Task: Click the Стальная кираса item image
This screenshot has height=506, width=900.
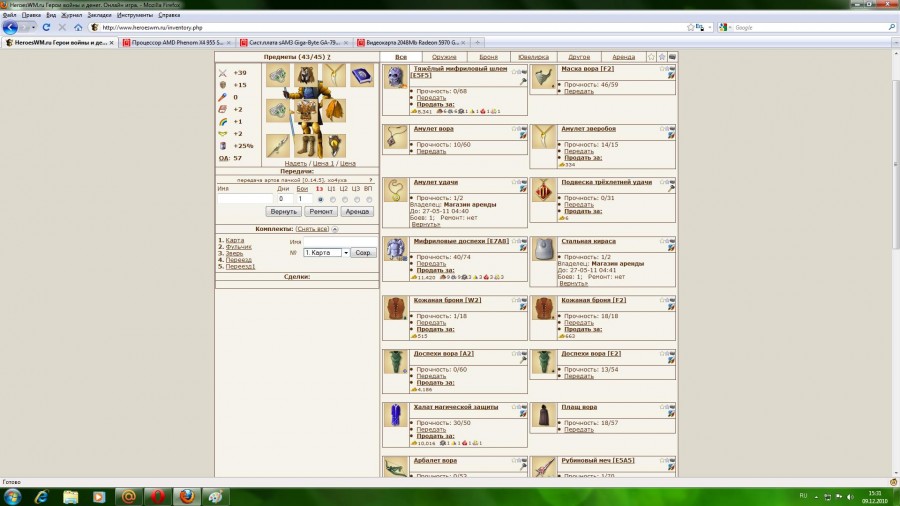Action: click(543, 250)
